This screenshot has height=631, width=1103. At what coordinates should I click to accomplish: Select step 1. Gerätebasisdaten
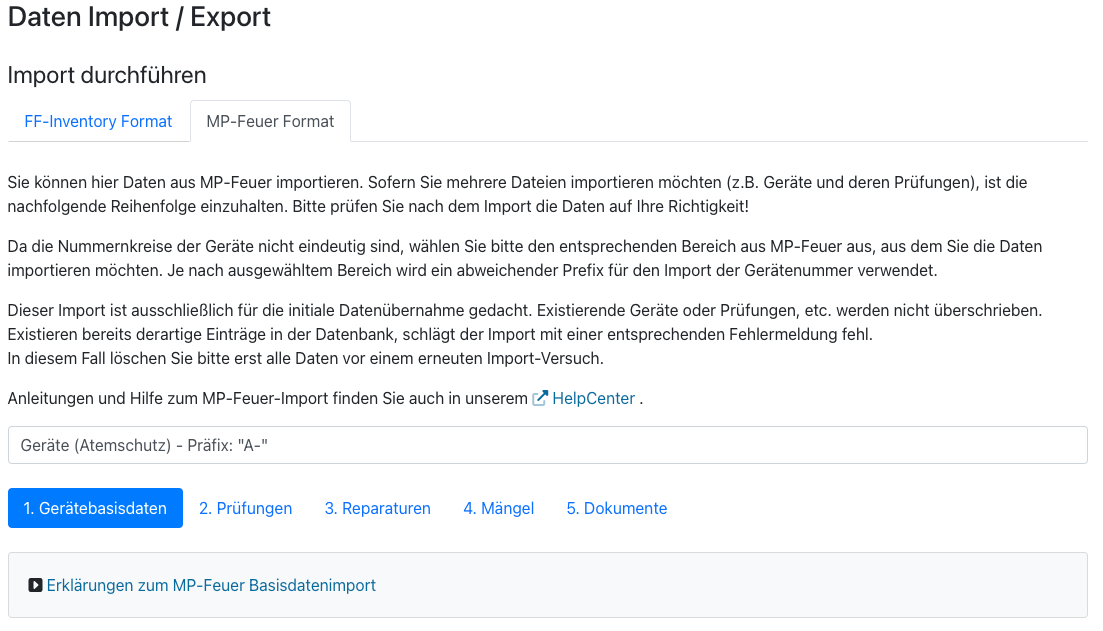click(95, 508)
